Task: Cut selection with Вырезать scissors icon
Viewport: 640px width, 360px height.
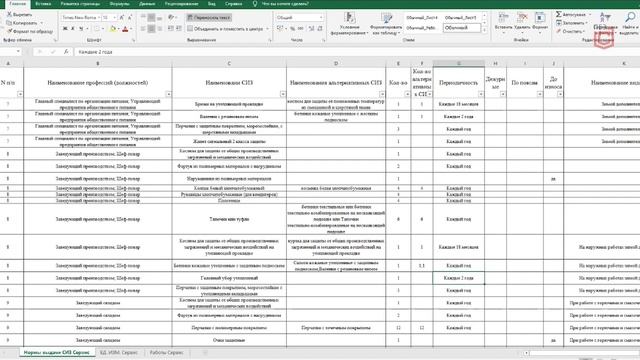Action: coord(19,14)
